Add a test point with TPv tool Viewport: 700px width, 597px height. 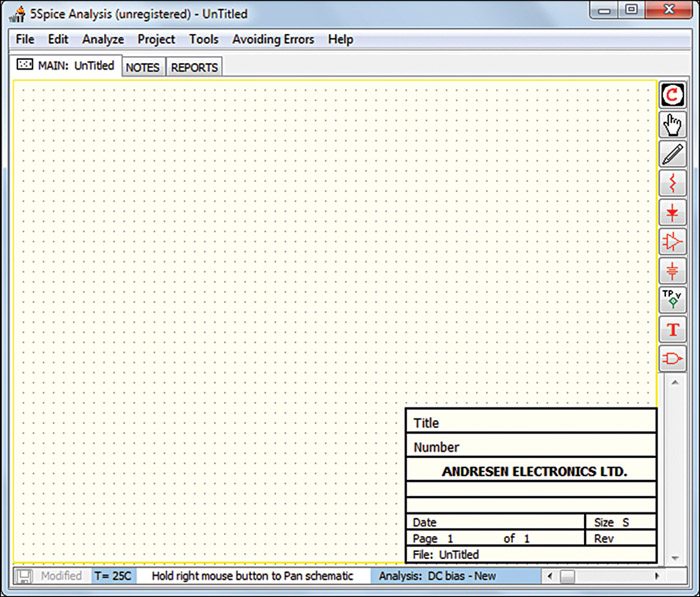[672, 299]
